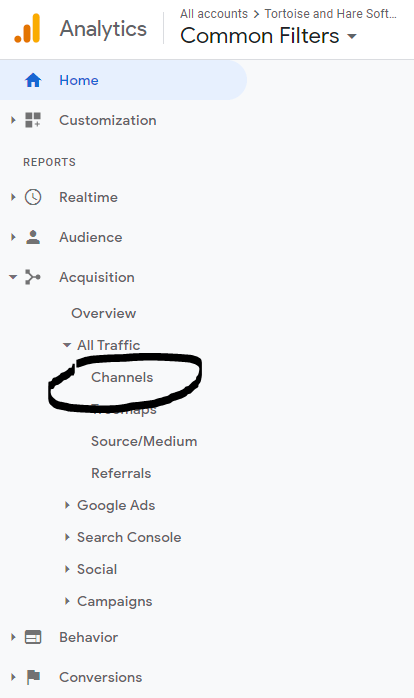The height and width of the screenshot is (698, 414).
Task: Click the All accounts breadcrumb link
Action: pyautogui.click(x=214, y=14)
